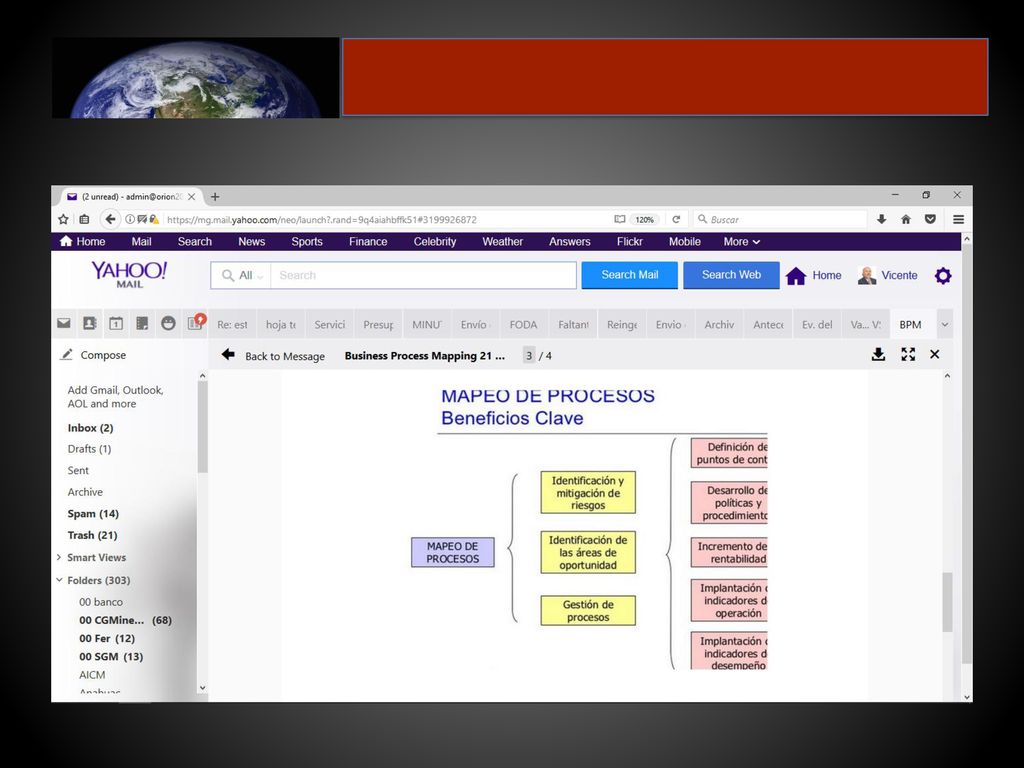Viewport: 1024px width, 768px height.
Task: Click the purple Home house icon
Action: 796,276
